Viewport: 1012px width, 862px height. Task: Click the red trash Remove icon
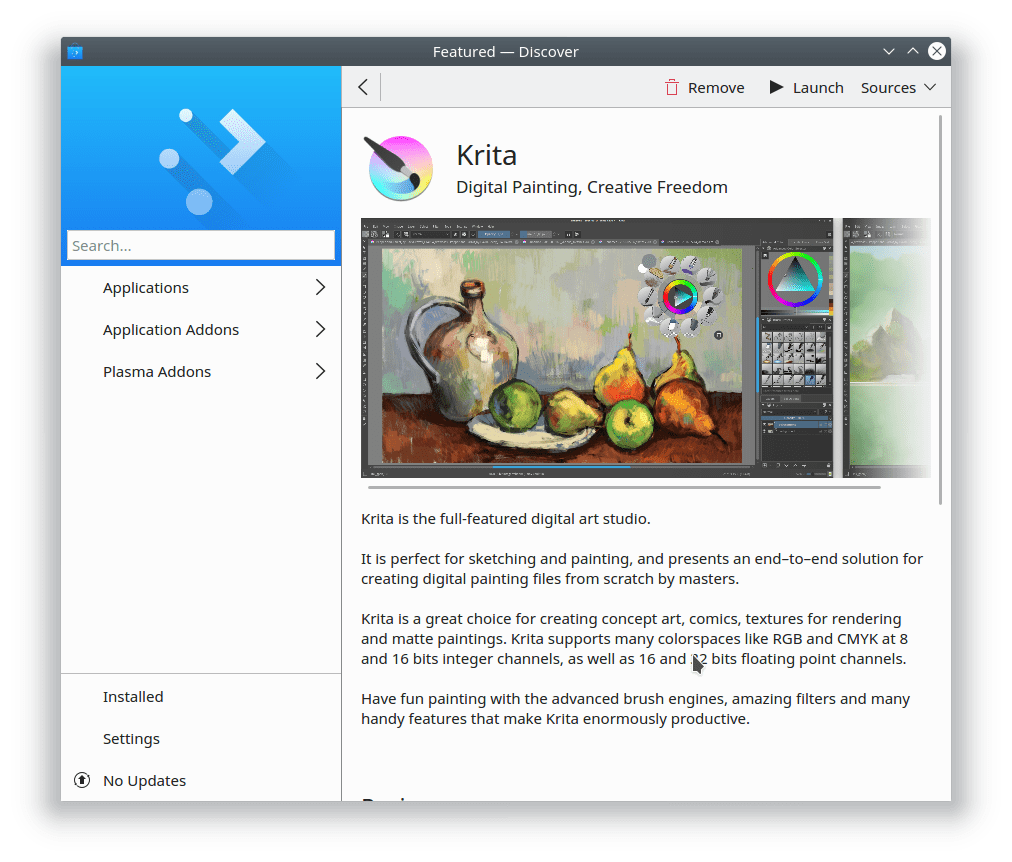point(672,88)
